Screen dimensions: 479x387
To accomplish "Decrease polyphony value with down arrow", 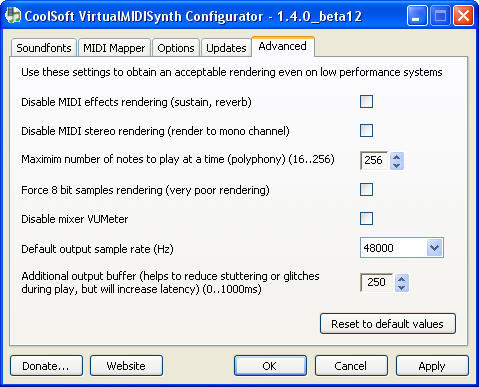I will point(397,165).
